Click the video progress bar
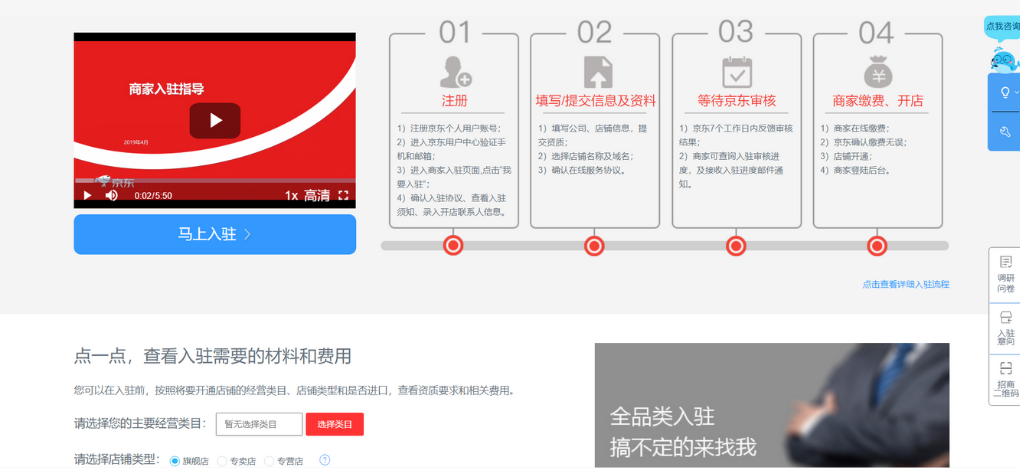 (x=214, y=181)
